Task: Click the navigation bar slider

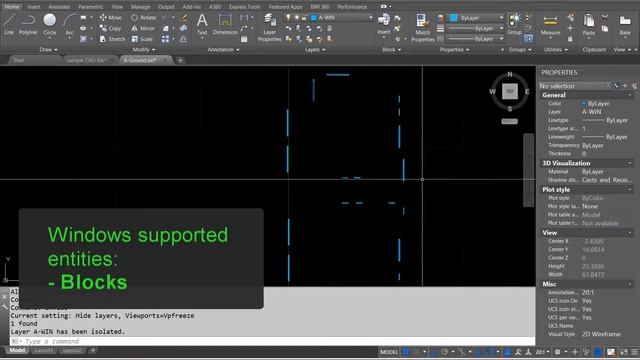Action: pos(529,170)
